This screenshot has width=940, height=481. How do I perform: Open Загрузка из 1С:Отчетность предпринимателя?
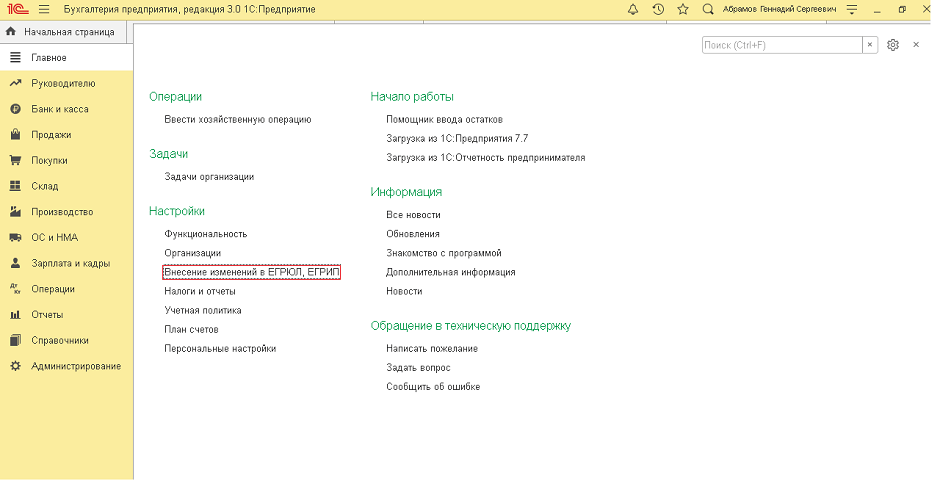[x=486, y=158]
